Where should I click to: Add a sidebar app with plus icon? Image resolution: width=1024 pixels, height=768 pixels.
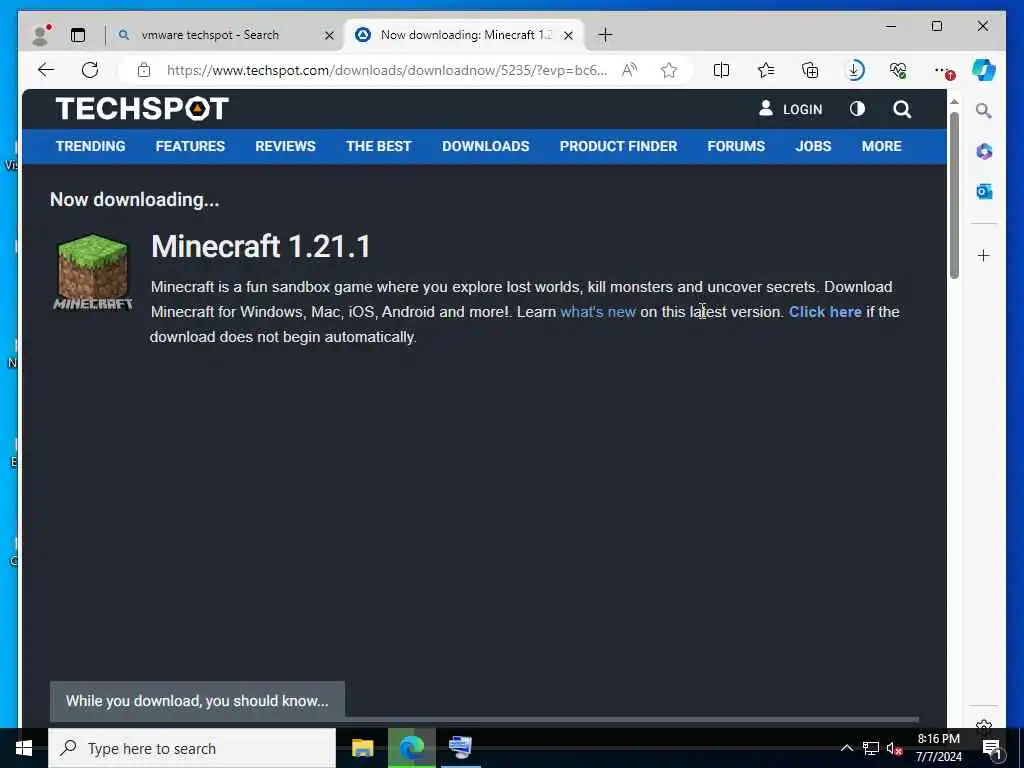984,255
